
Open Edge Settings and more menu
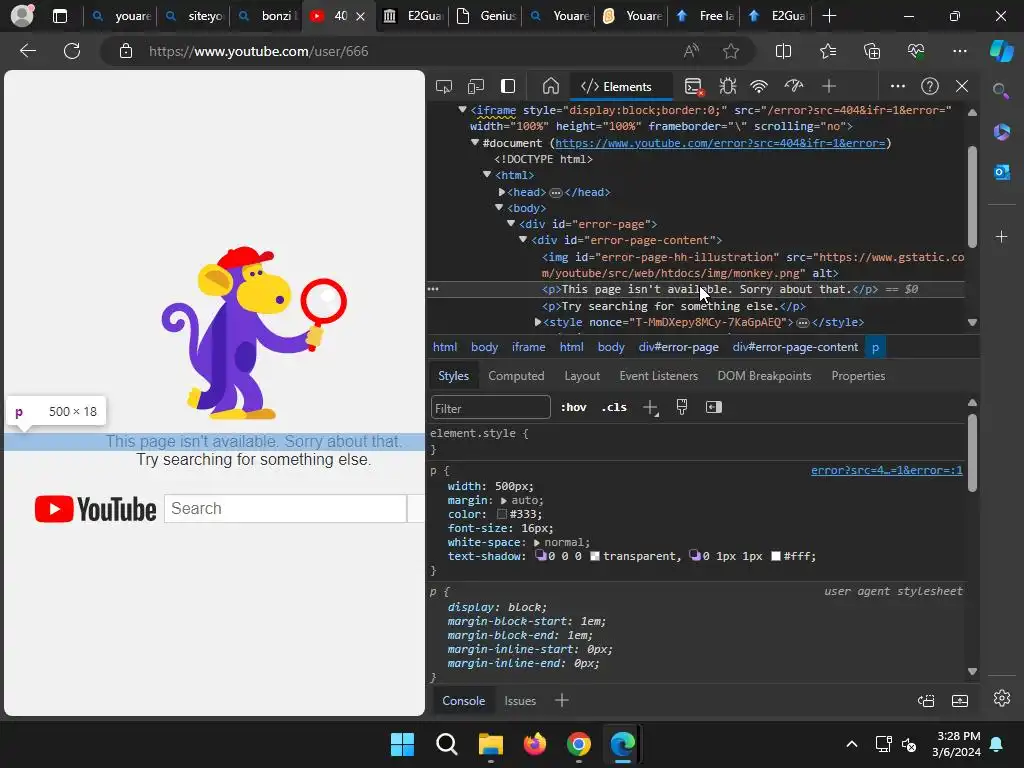960,51
